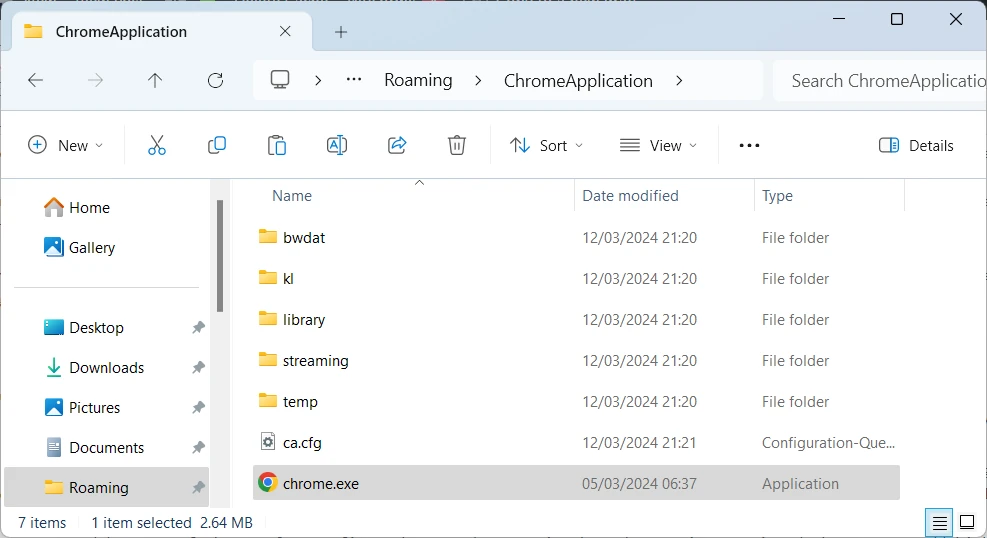The width and height of the screenshot is (987, 538).
Task: Select the bwdat folder
Action: tap(576, 237)
